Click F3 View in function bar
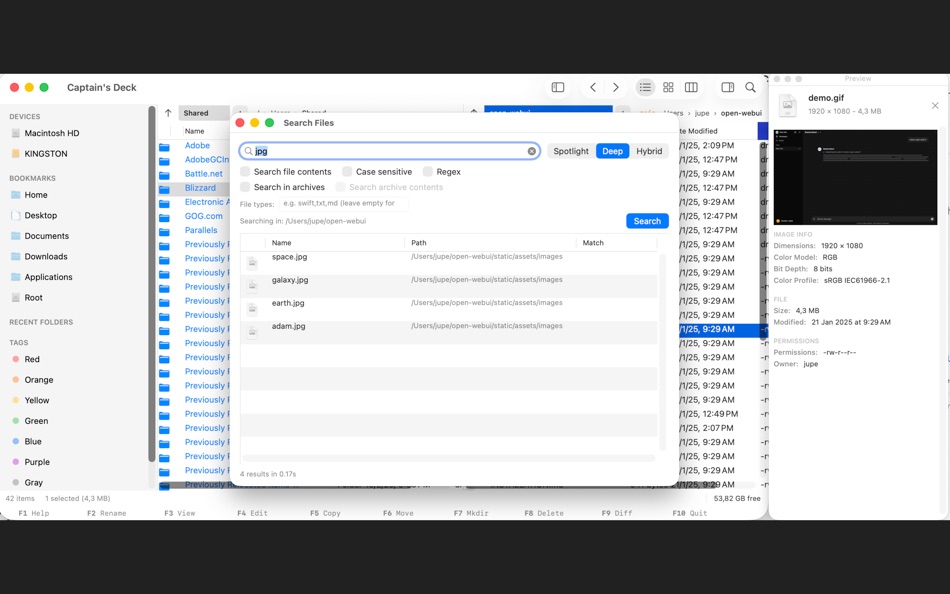Image resolution: width=950 pixels, height=594 pixels. tap(179, 513)
